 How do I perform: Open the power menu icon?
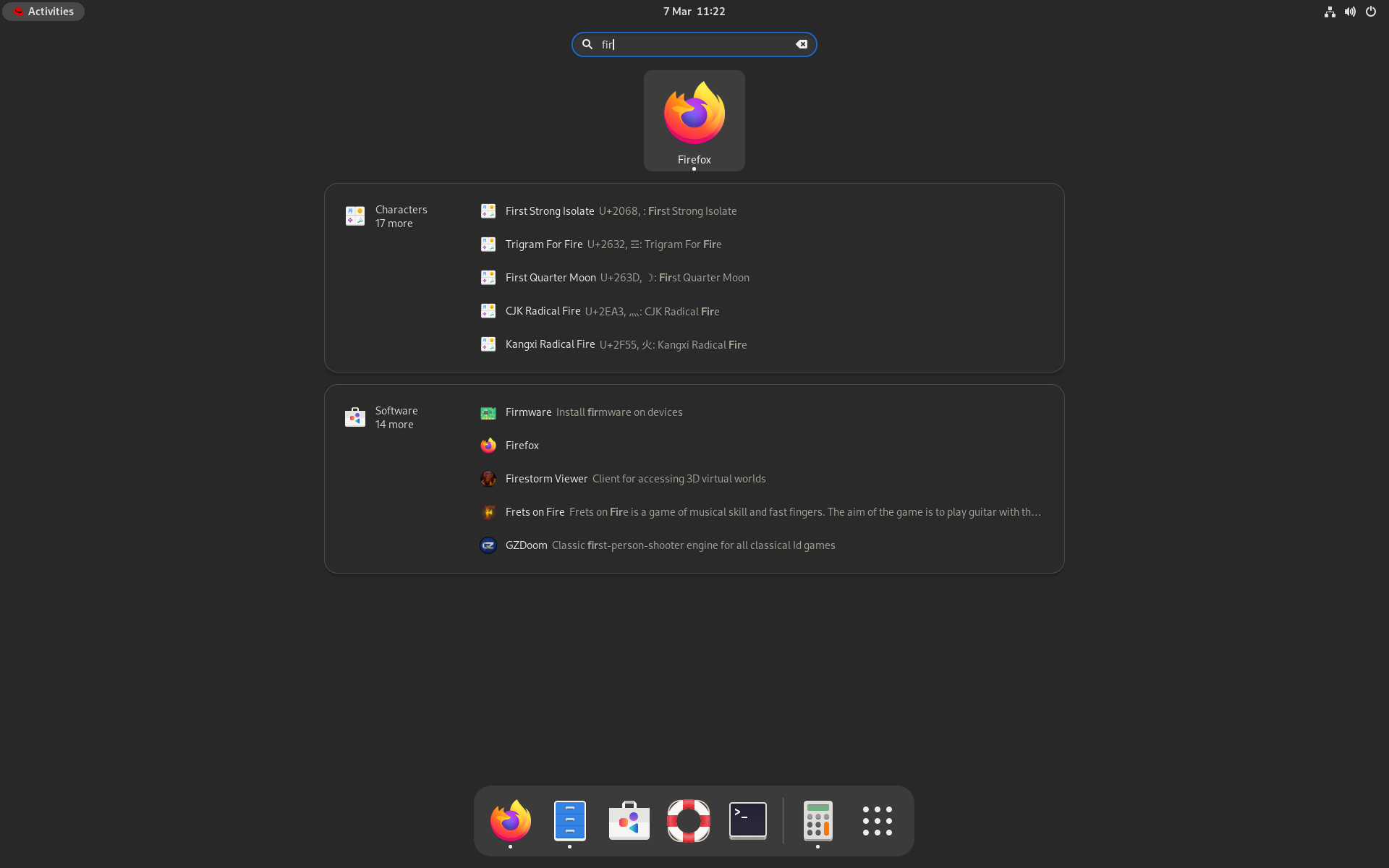coord(1370,12)
